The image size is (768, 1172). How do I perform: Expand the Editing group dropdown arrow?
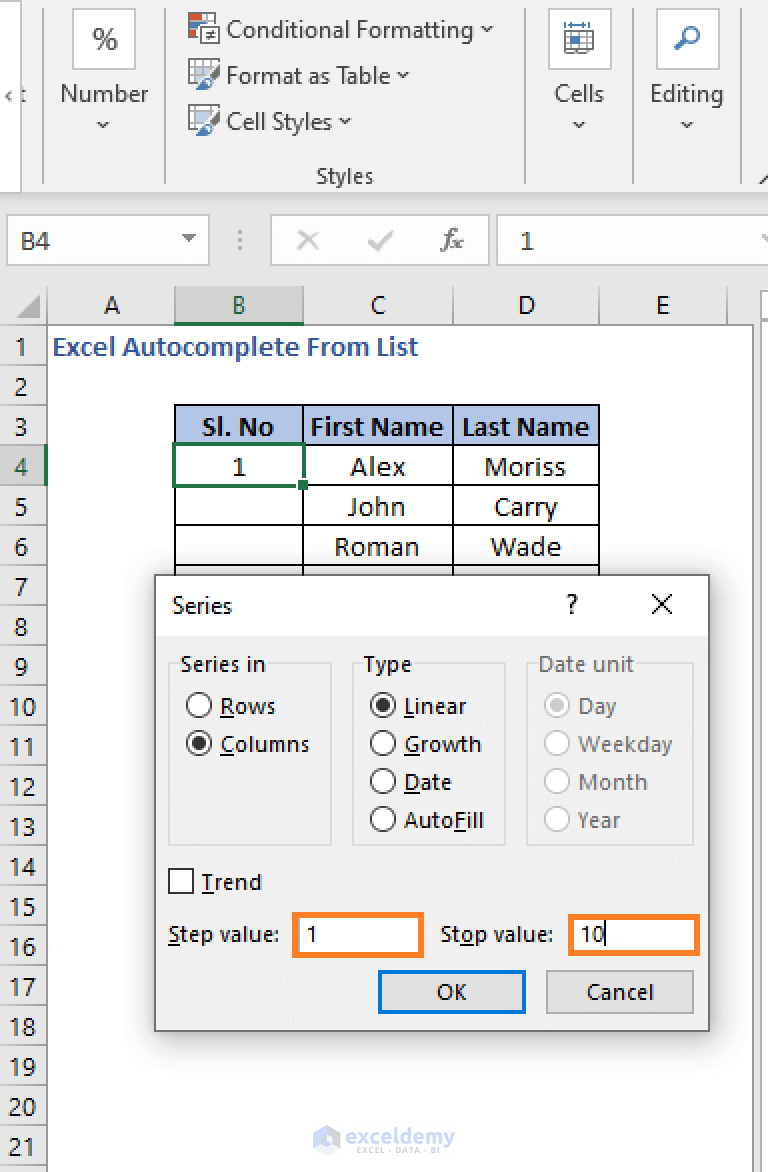[x=686, y=125]
